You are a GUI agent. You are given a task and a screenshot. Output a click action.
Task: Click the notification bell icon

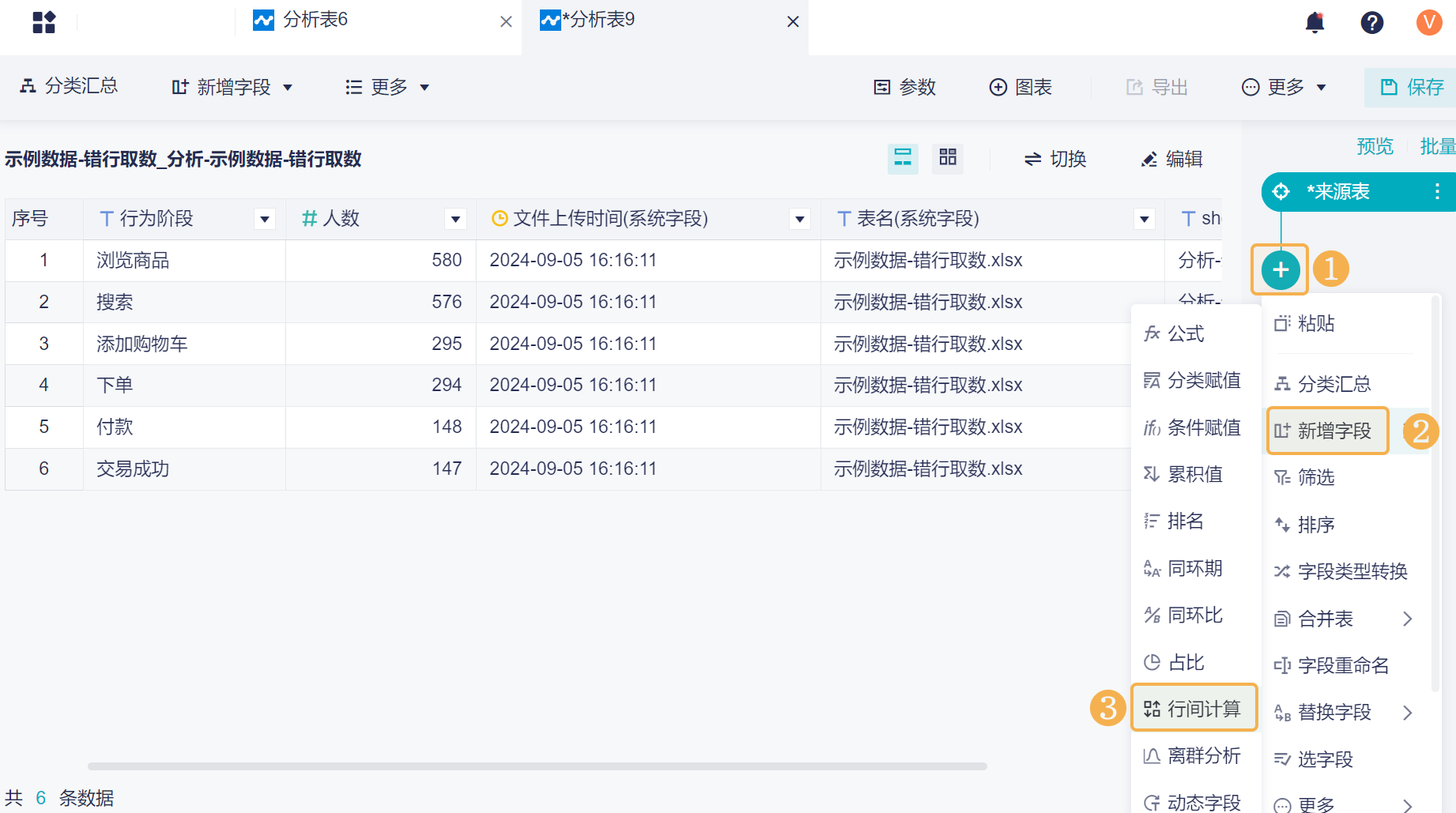tap(1315, 22)
